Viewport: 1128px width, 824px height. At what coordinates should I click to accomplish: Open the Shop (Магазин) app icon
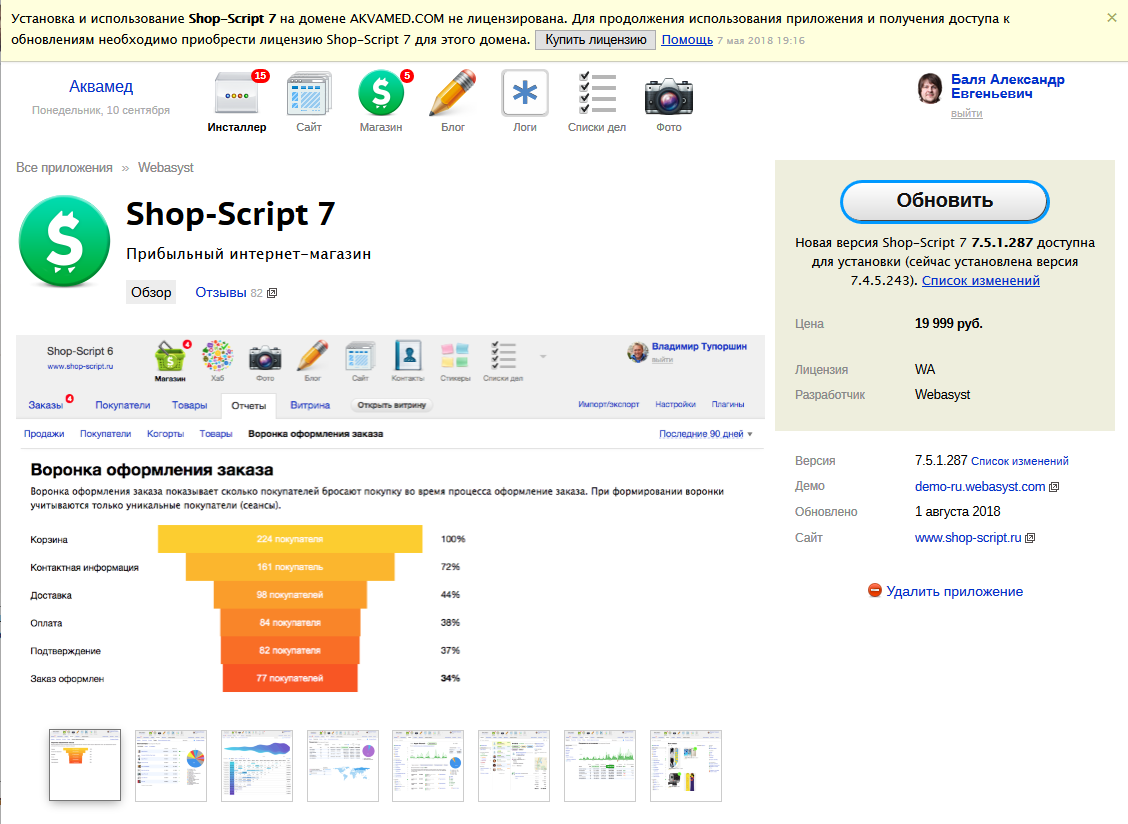tap(381, 96)
